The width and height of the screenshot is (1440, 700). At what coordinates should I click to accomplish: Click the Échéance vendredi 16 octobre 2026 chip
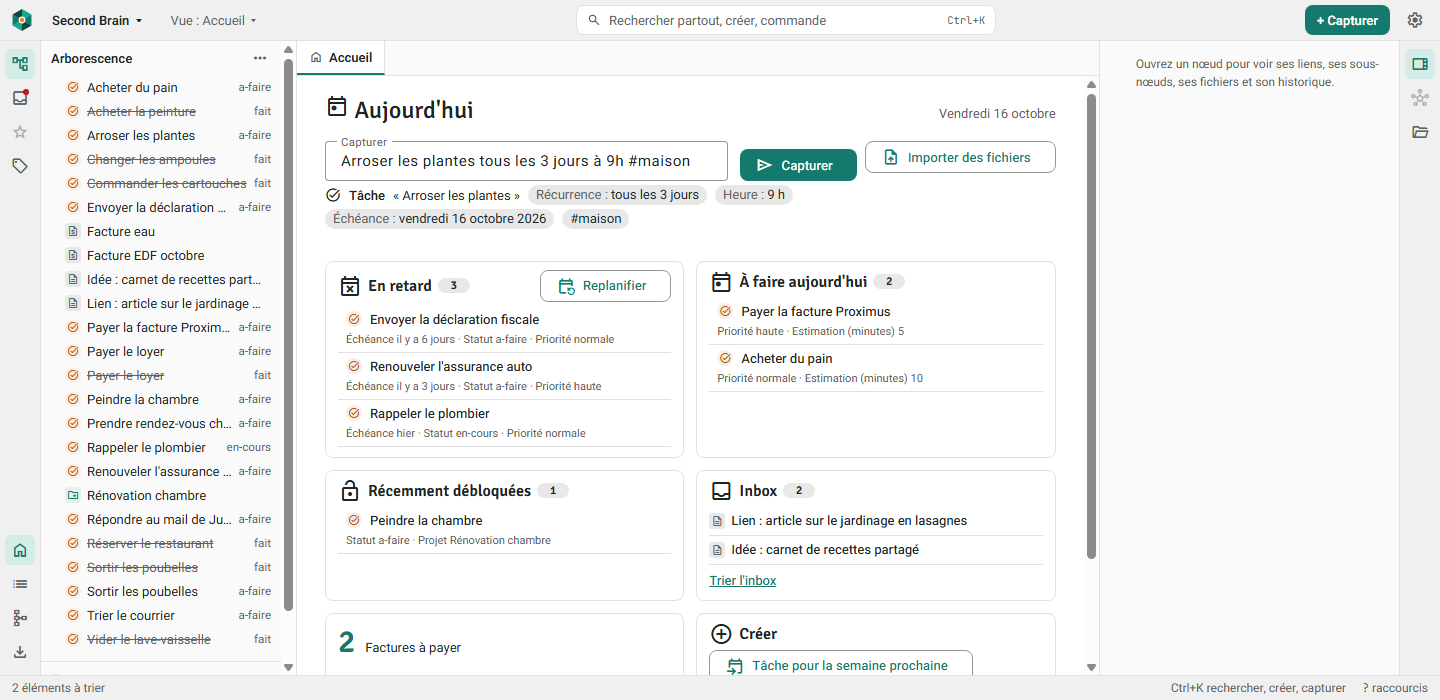click(440, 219)
